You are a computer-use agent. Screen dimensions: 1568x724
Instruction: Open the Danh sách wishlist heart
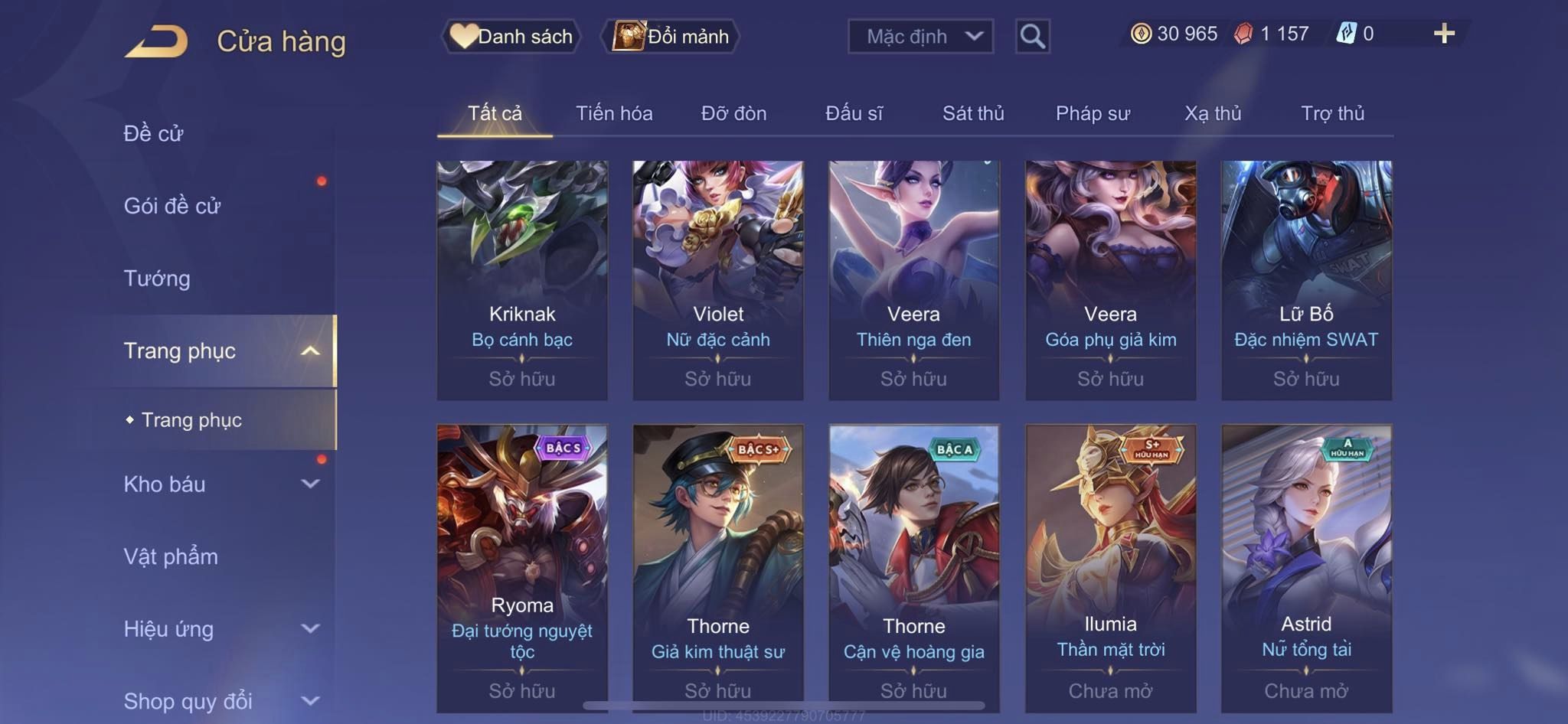[x=511, y=36]
